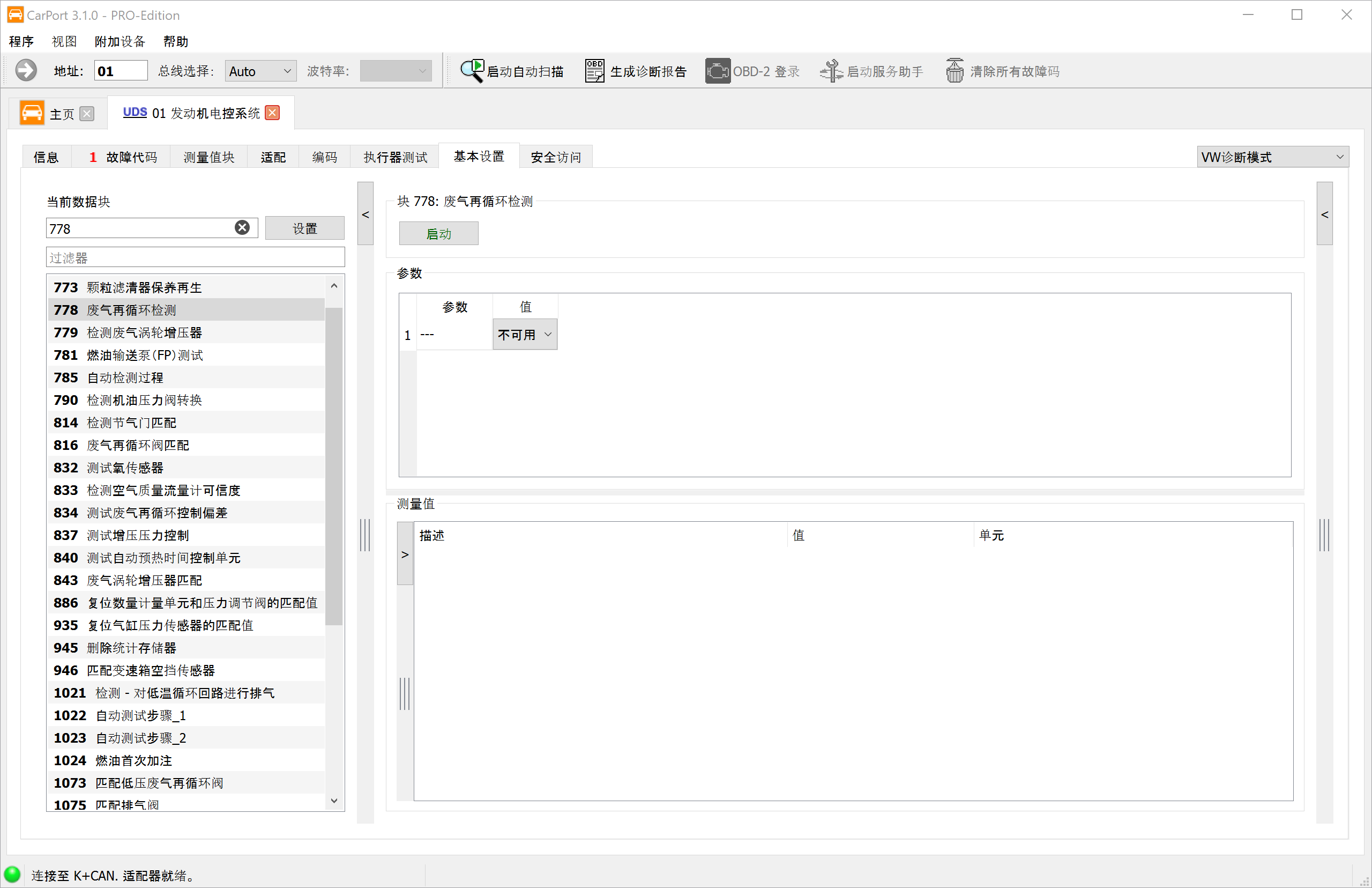Open the 程序 menu

click(21, 41)
